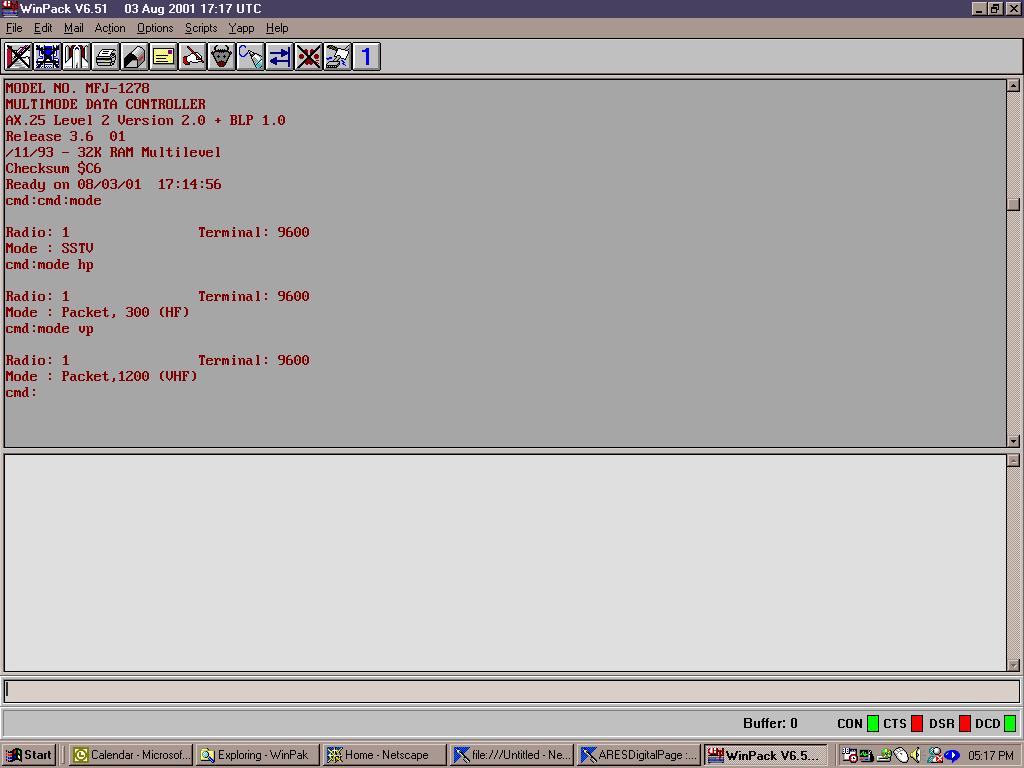This screenshot has height=768, width=1024.
Task: Click the command input text field
Action: 511,690
